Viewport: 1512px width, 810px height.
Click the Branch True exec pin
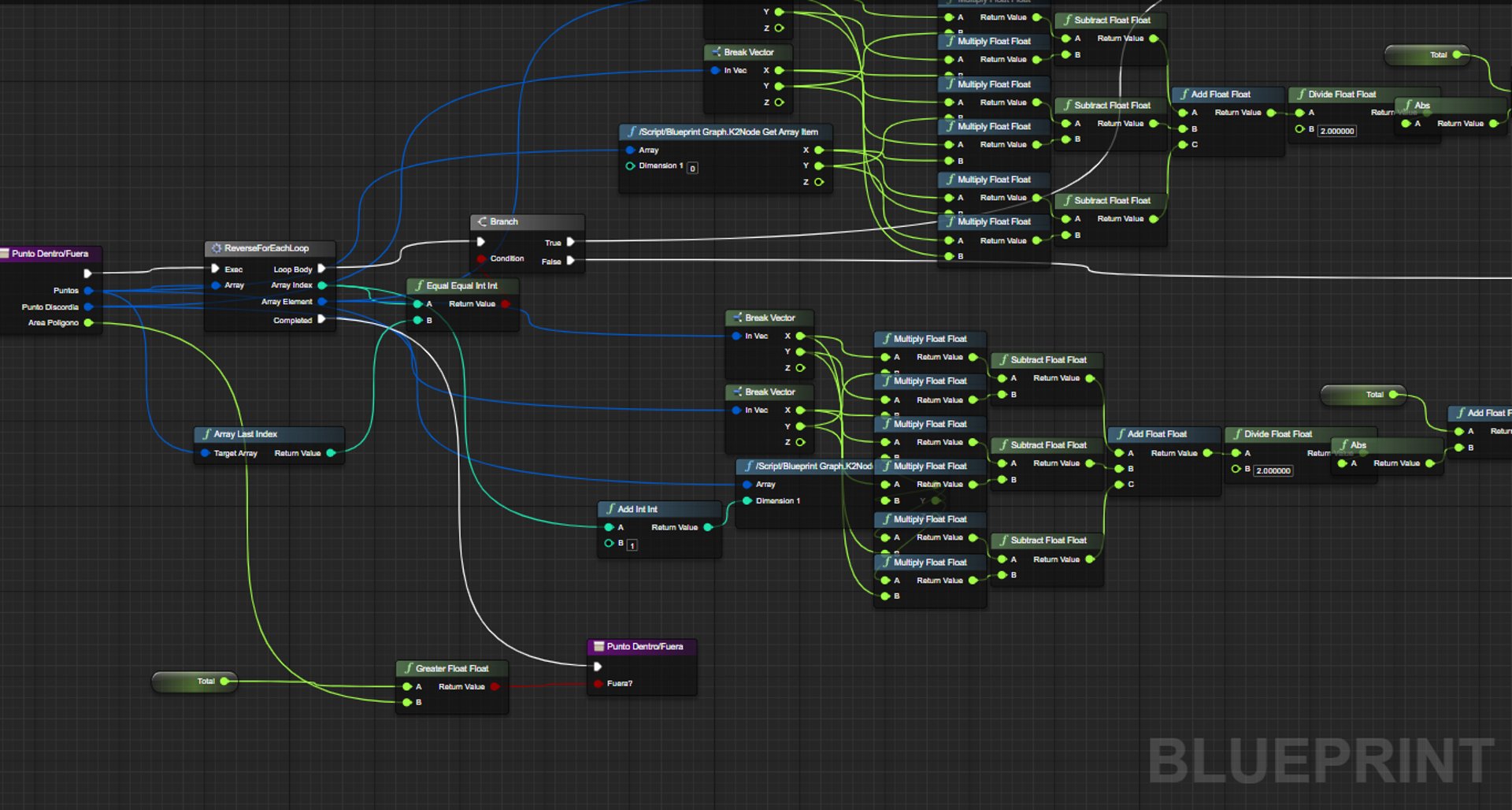(x=571, y=242)
